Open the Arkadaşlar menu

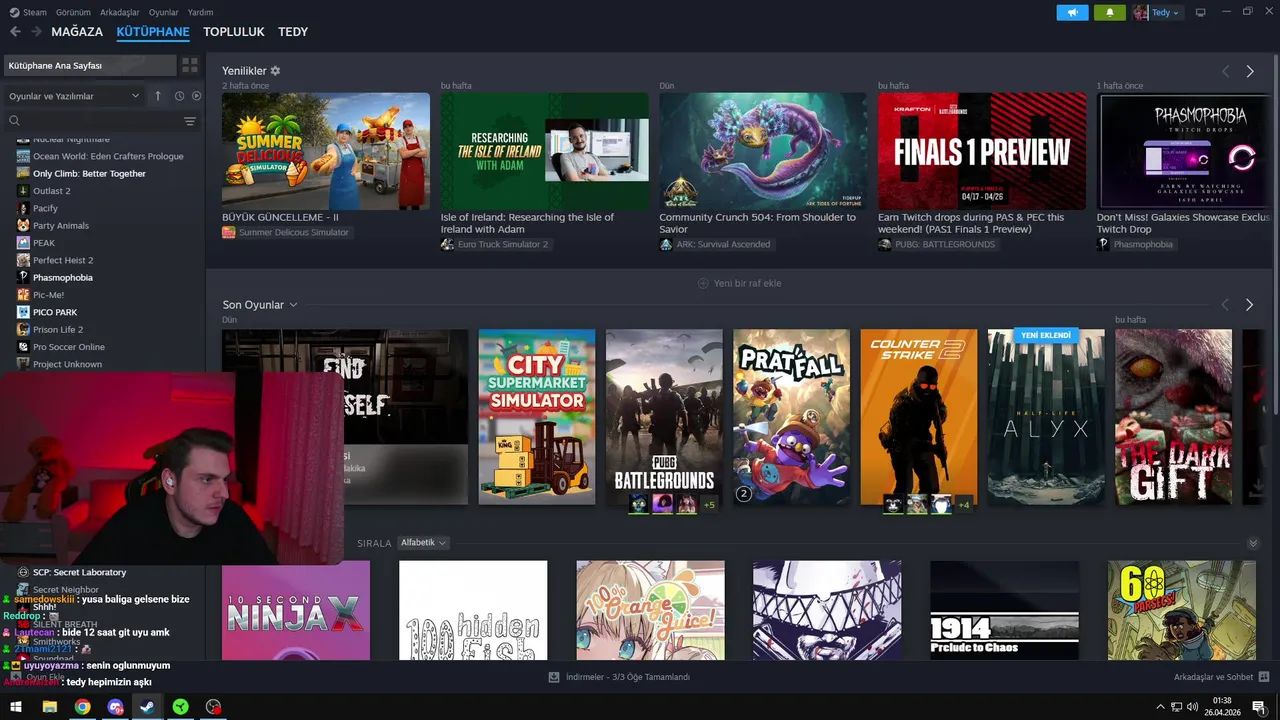(120, 12)
